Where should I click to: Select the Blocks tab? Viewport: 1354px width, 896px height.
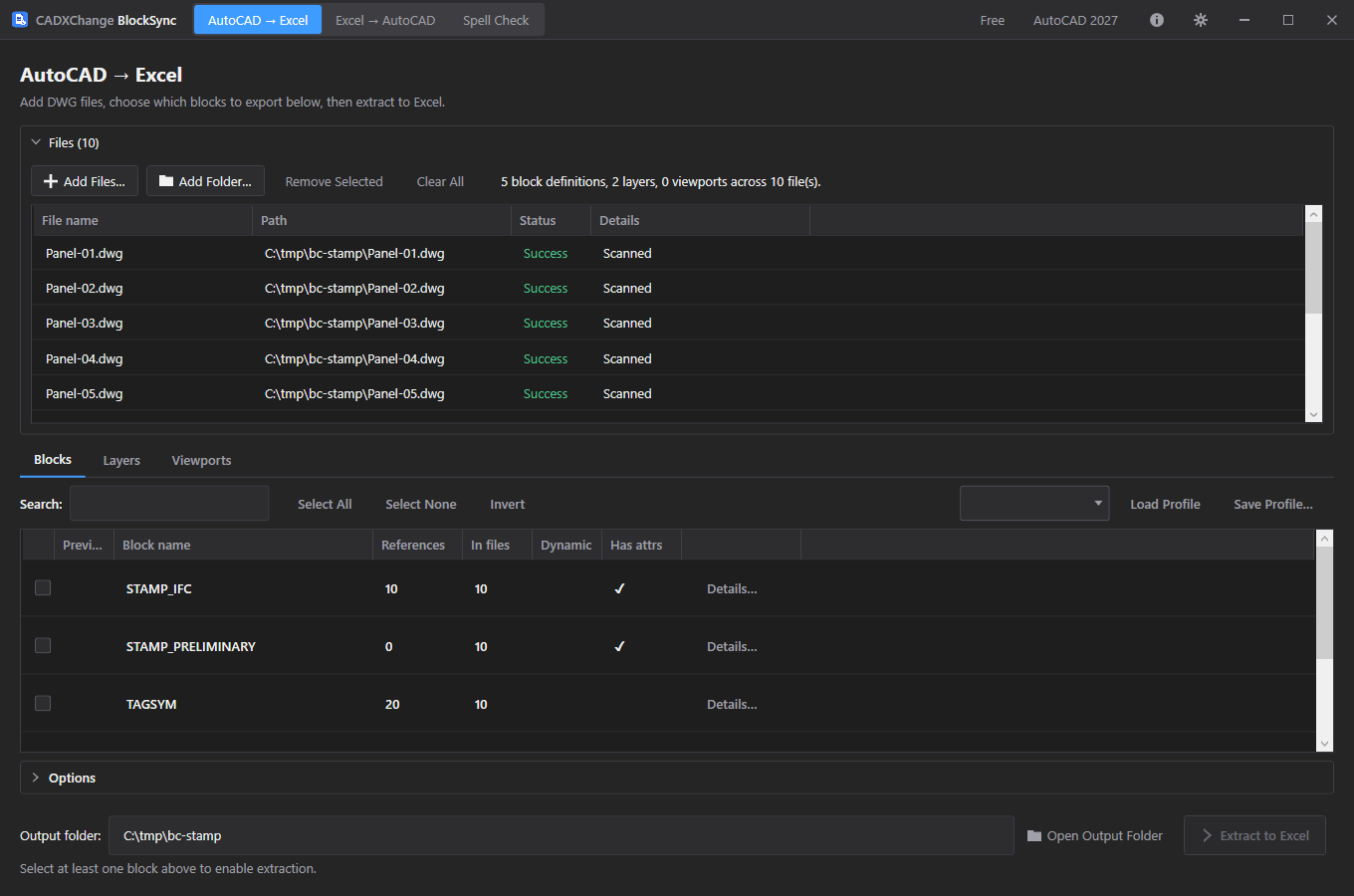(53, 460)
